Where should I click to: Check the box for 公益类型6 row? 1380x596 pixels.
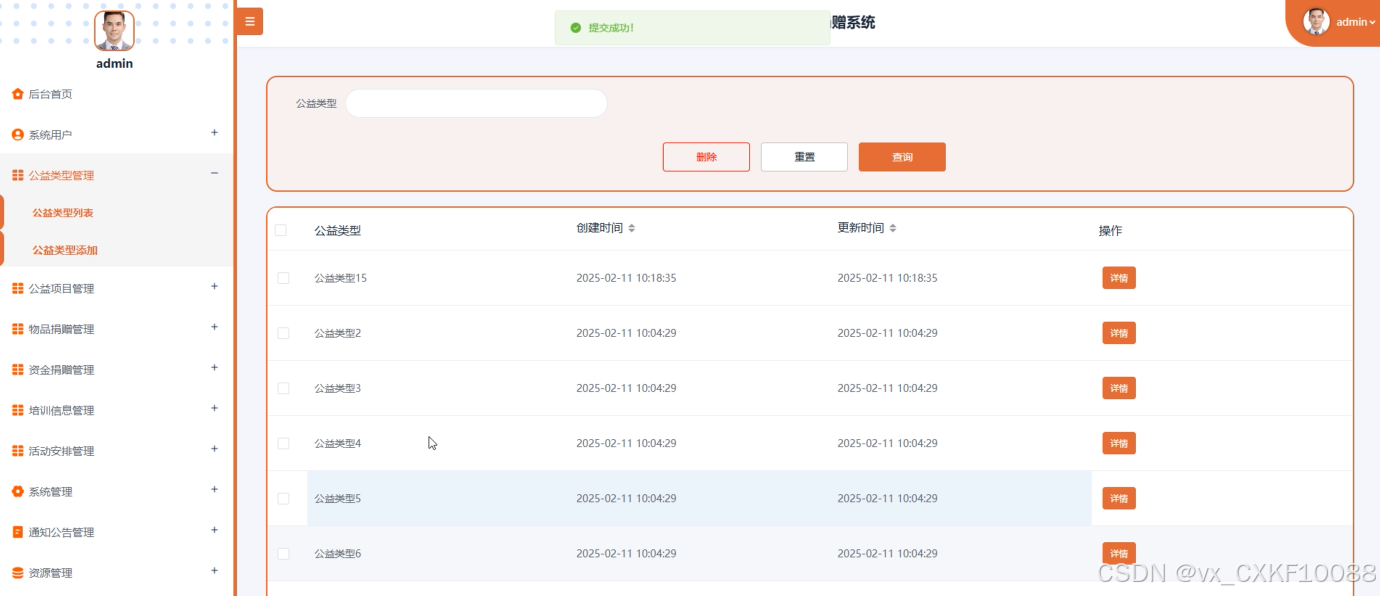(x=283, y=553)
